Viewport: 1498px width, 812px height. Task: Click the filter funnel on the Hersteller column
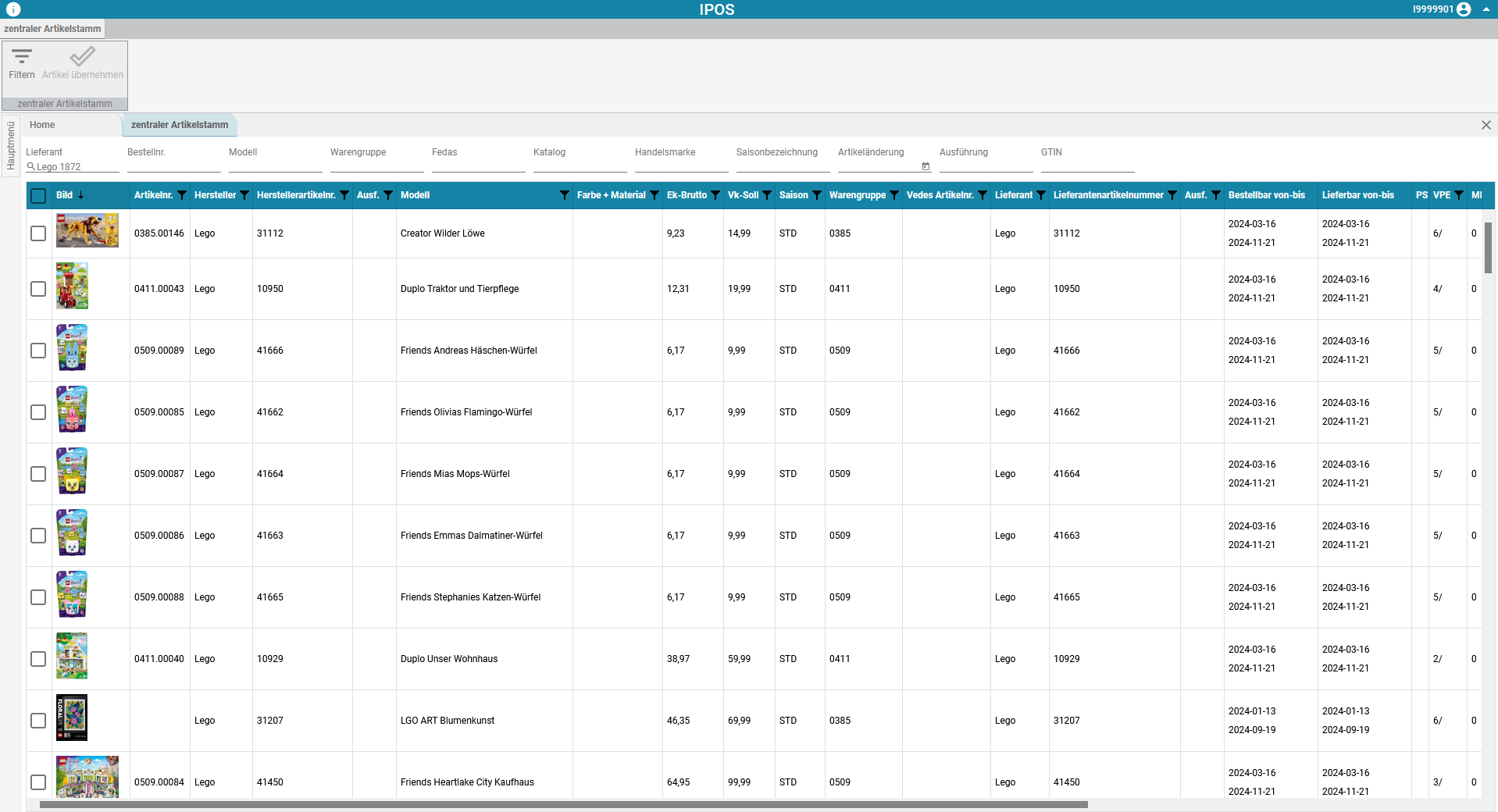click(x=244, y=196)
